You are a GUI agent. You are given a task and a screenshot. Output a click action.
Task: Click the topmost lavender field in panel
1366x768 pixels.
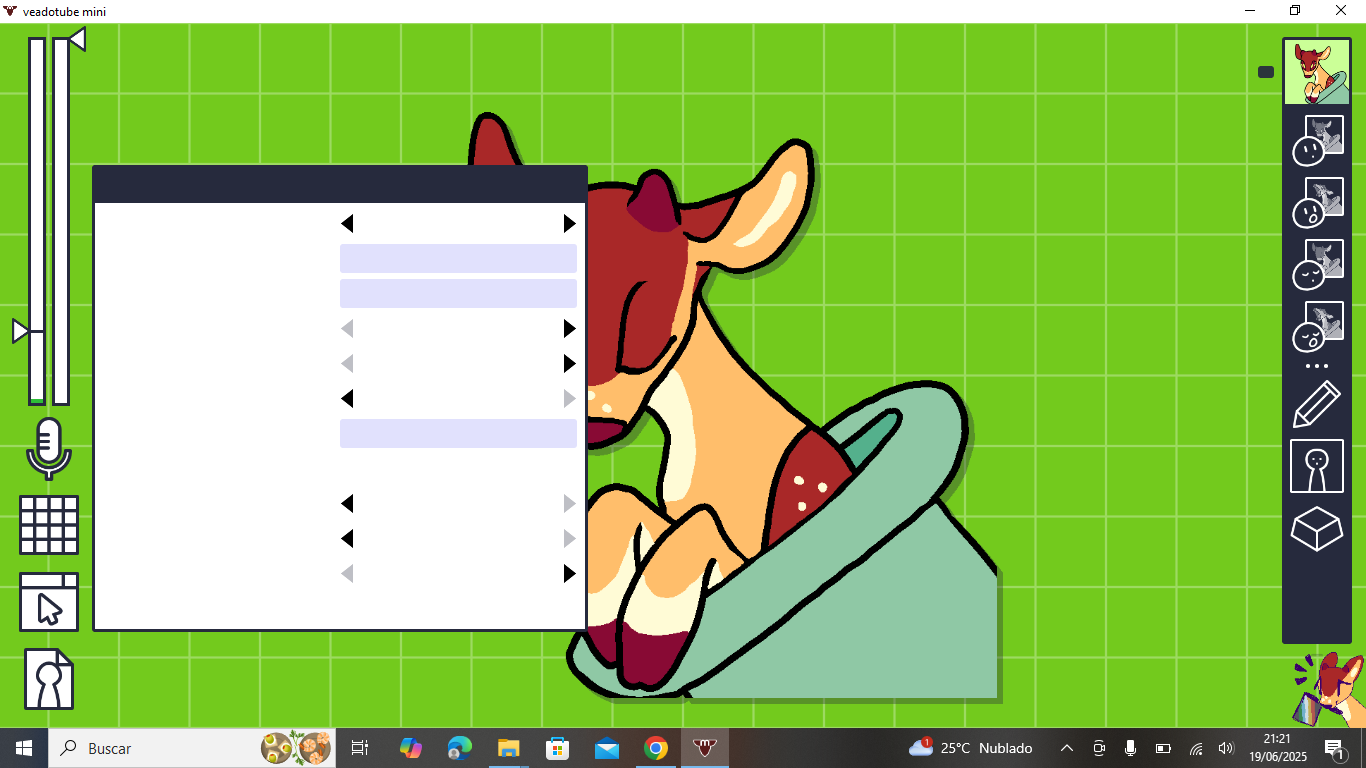(x=458, y=258)
